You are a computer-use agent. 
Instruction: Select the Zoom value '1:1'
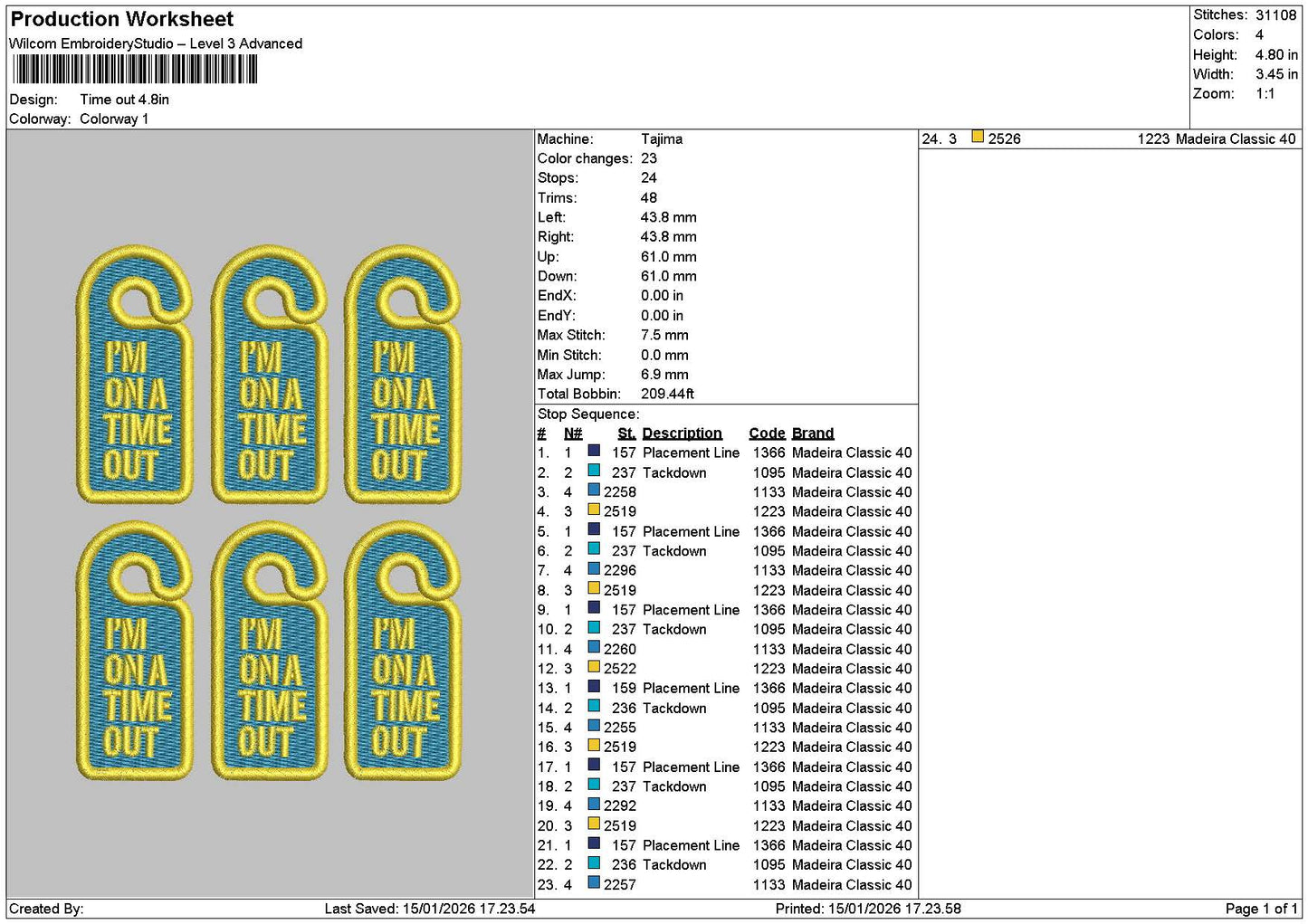click(x=1265, y=94)
